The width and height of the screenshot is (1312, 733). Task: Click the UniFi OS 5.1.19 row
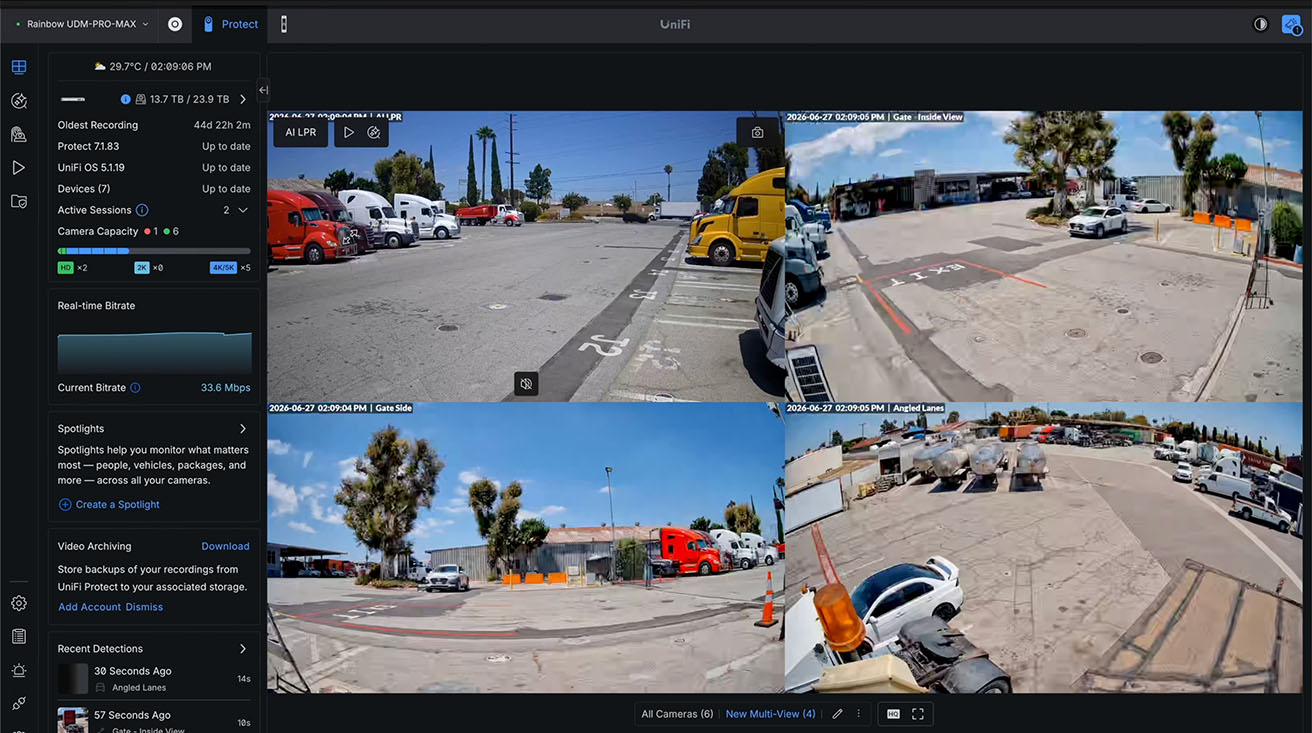pyautogui.click(x=154, y=168)
